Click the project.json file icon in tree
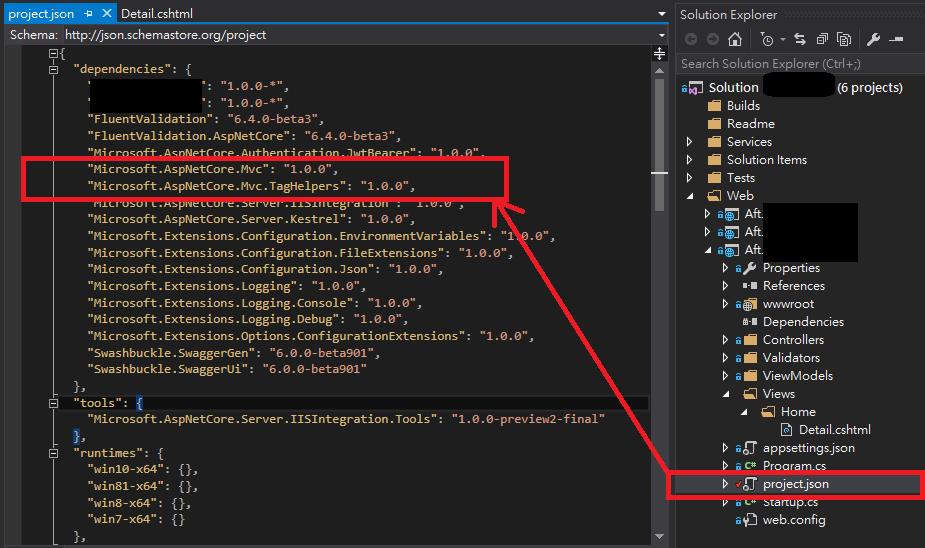 (x=750, y=484)
